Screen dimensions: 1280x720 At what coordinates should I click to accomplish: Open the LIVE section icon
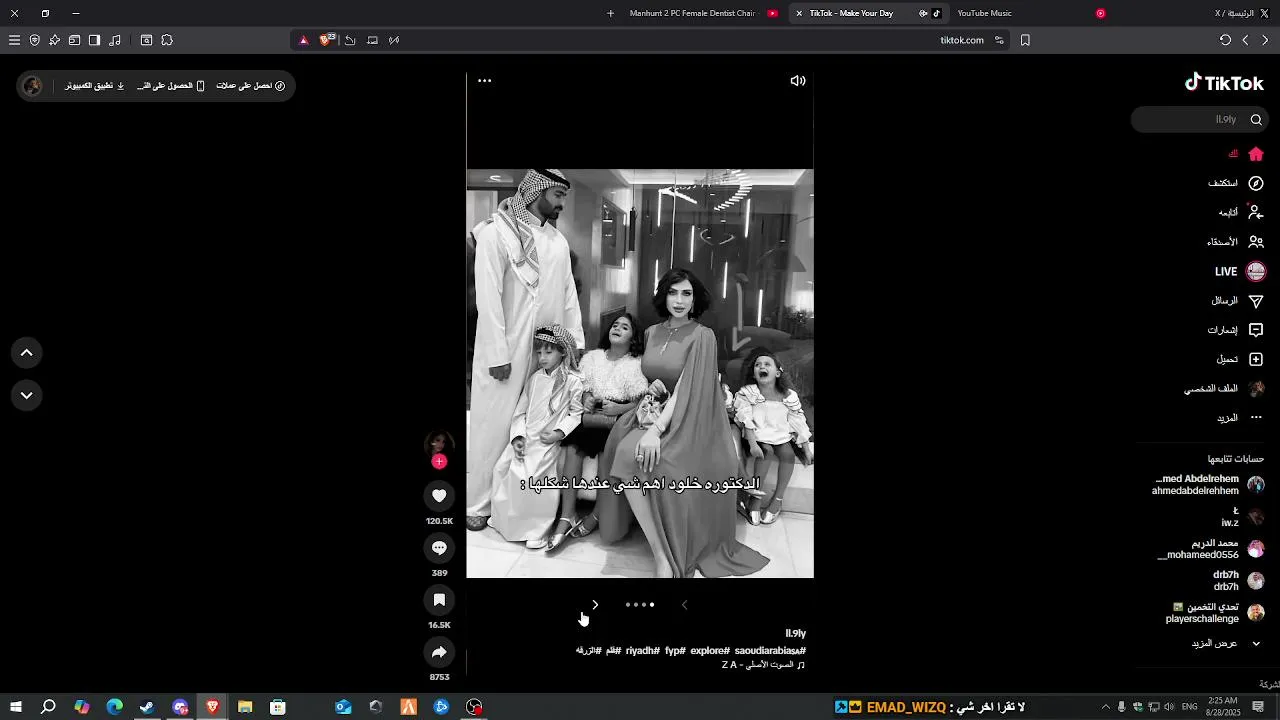coord(1256,271)
